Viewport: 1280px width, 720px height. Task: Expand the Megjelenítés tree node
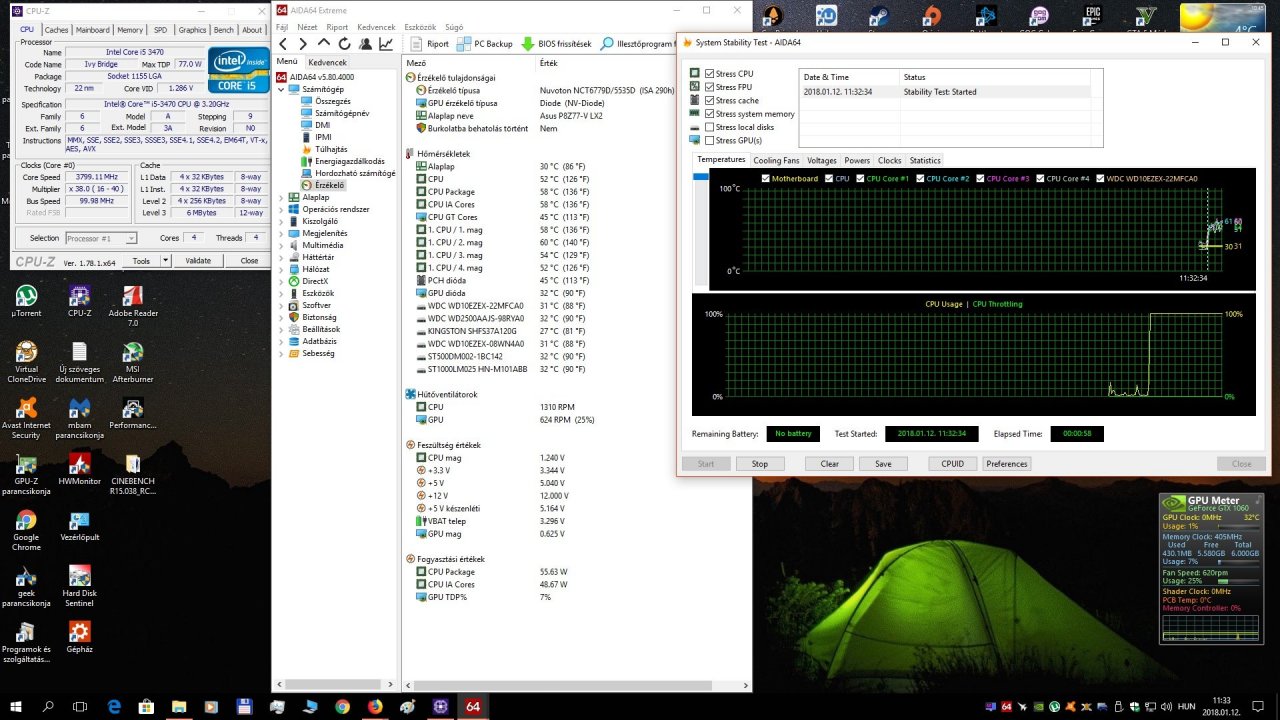pos(282,233)
